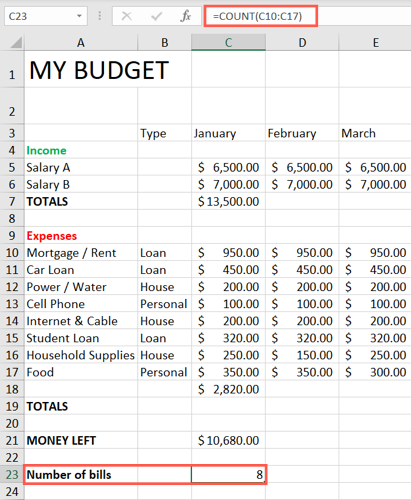Screen dimensions: 411x500
Task: Click February $150.00 for Household Supplies
Action: pyautogui.click(x=302, y=355)
